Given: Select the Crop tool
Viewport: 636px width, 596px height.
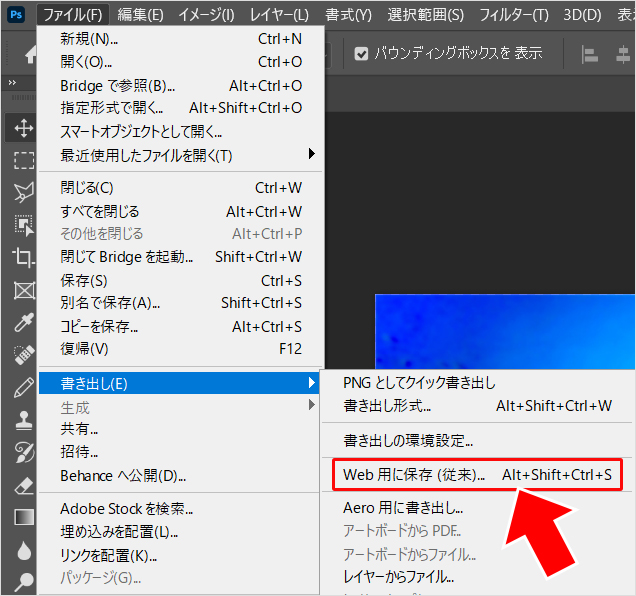Looking at the screenshot, I should click(x=24, y=257).
